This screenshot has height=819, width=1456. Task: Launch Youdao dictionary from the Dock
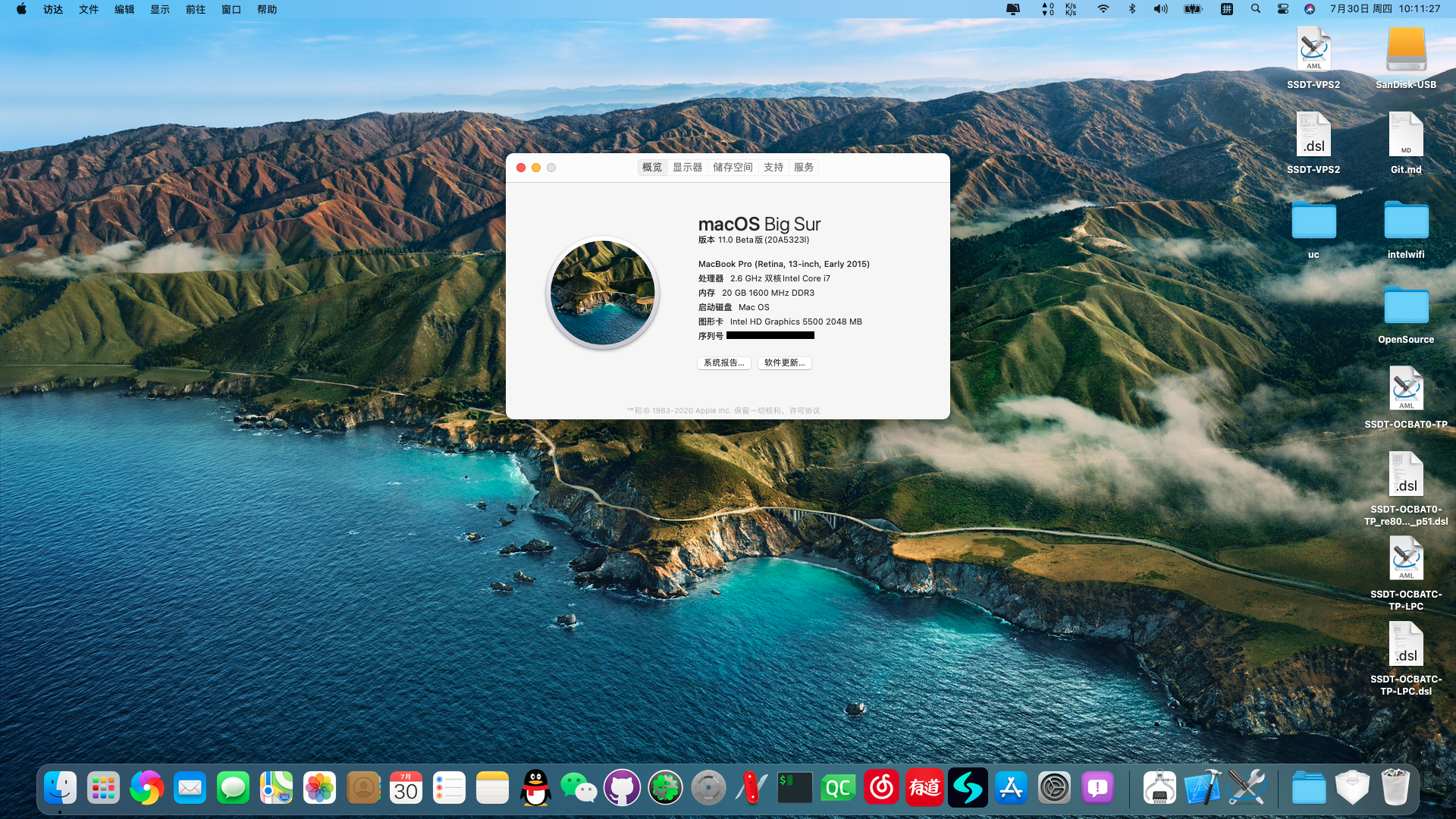(x=924, y=788)
